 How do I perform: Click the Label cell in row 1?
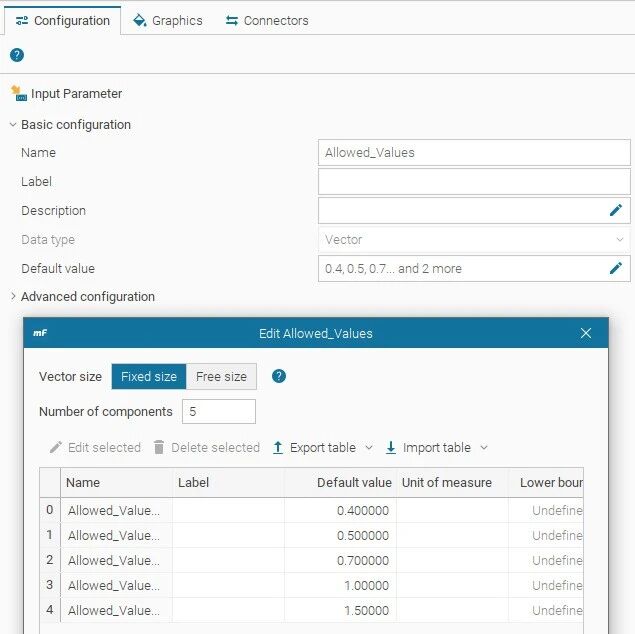point(228,536)
